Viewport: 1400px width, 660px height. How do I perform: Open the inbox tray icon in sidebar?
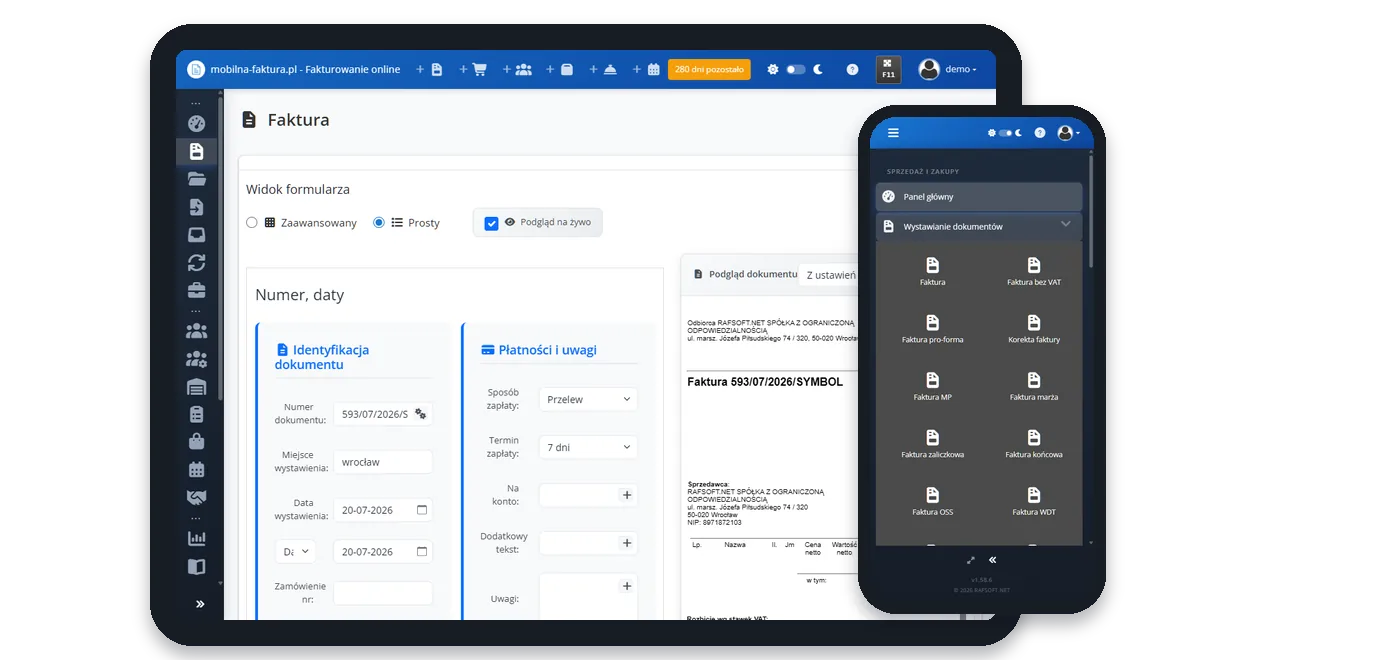[196, 235]
